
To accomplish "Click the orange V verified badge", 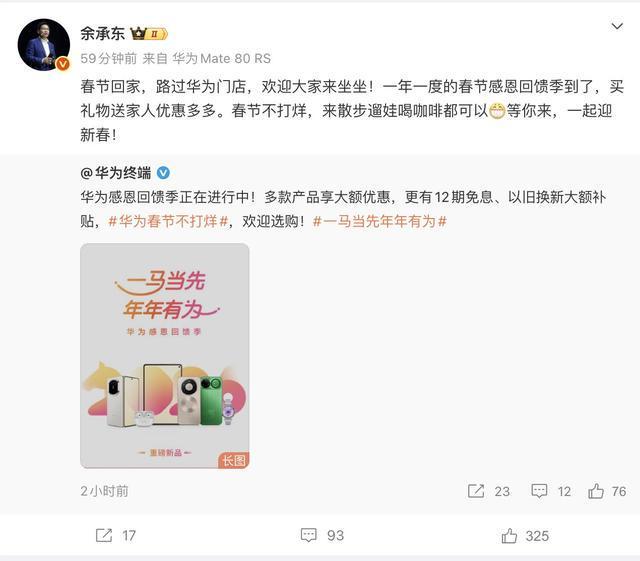I will coord(62,64).
